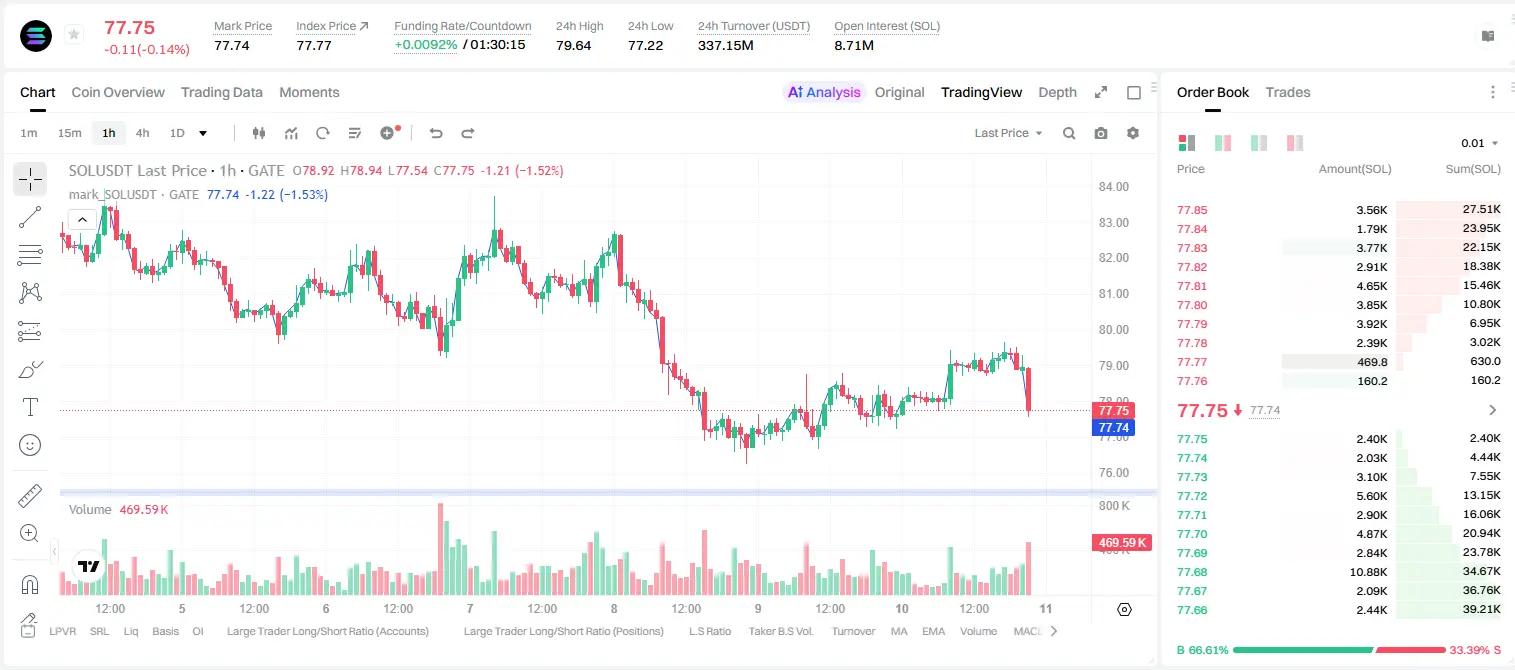Select the ruler measure tool
This screenshot has height=670, width=1515.
pos(30,496)
